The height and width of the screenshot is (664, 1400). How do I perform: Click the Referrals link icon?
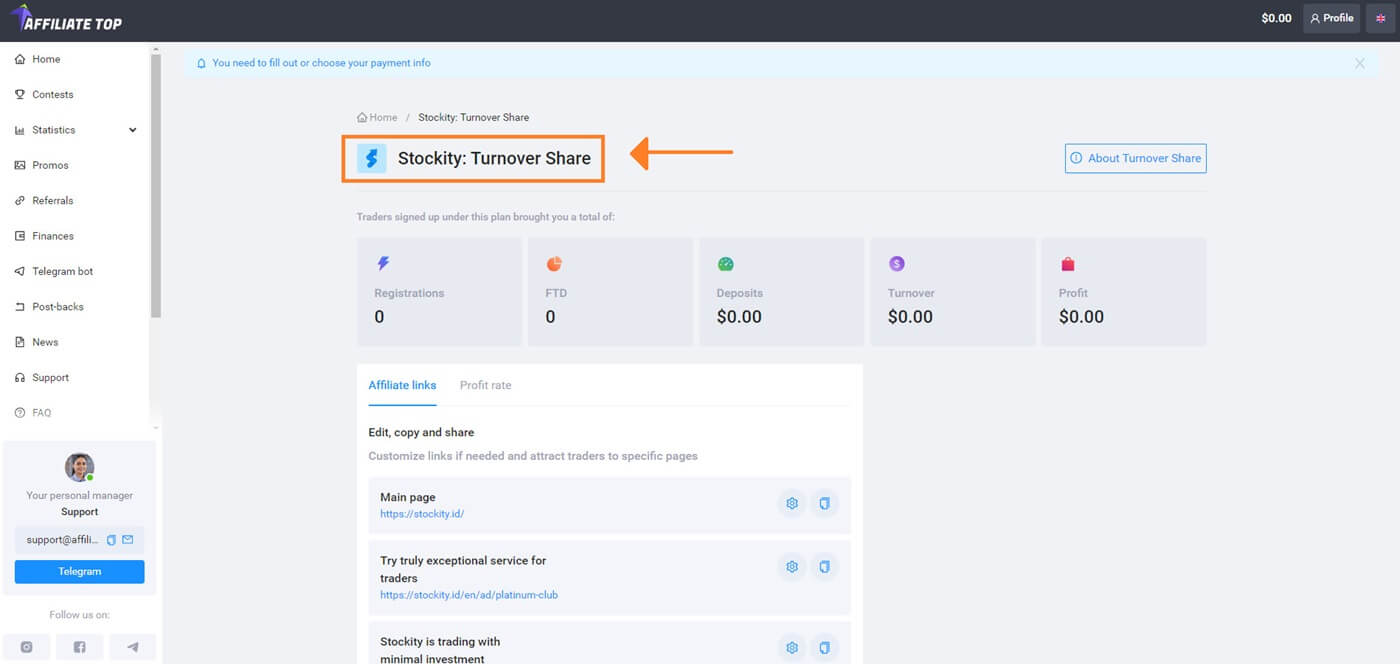20,200
